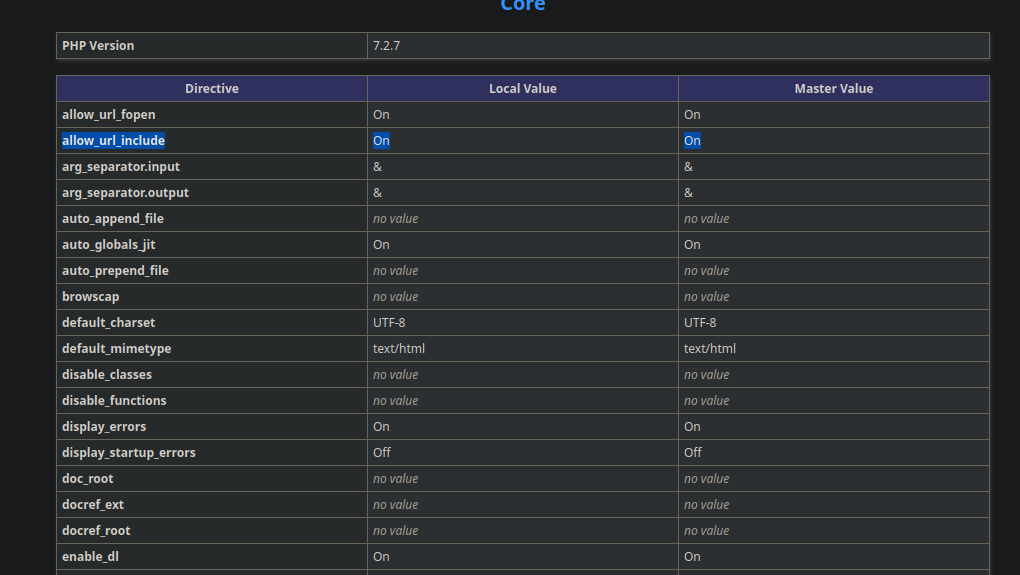Click the Core section heading link

(522, 5)
